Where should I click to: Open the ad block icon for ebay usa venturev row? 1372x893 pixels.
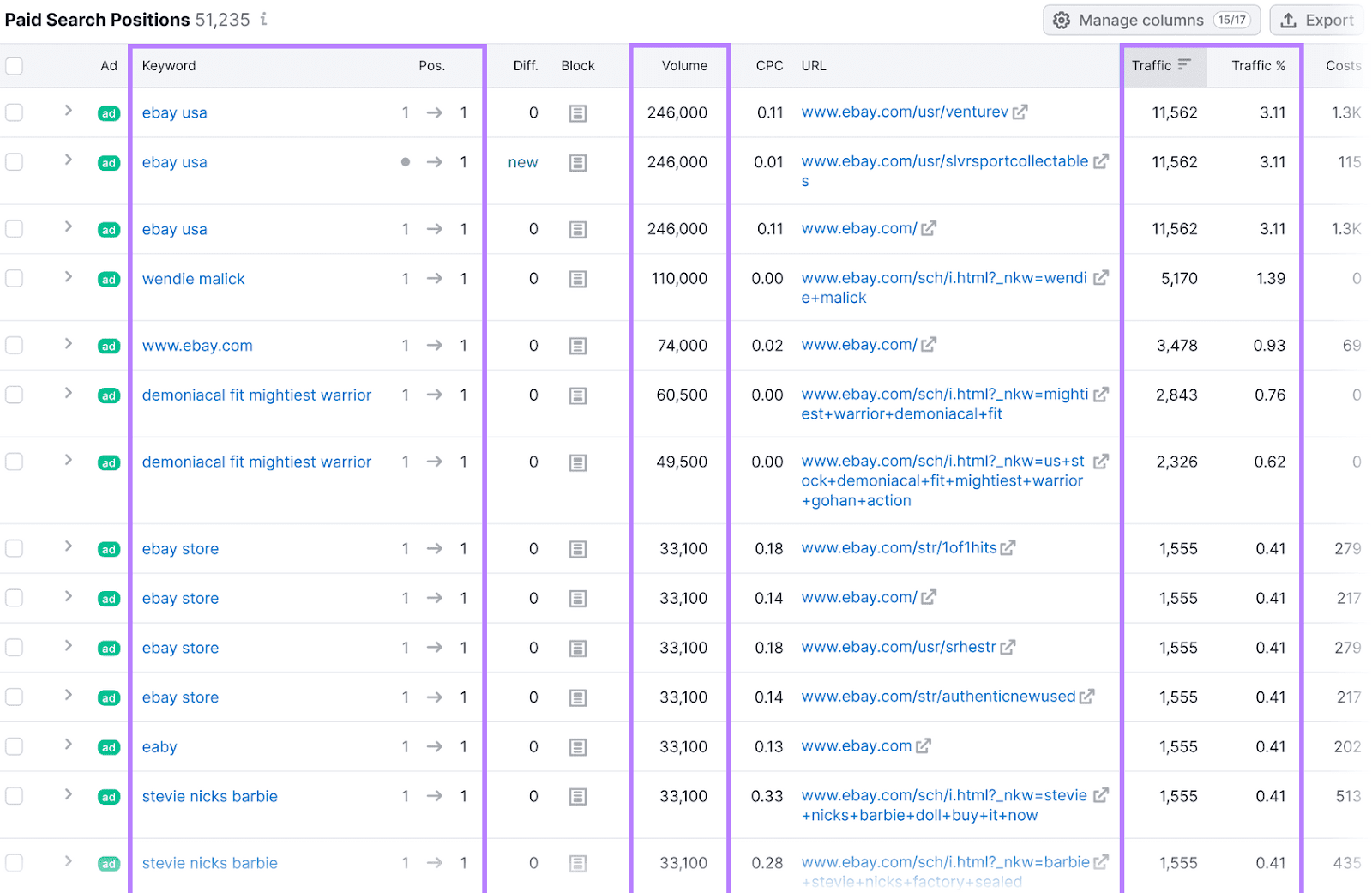578,113
